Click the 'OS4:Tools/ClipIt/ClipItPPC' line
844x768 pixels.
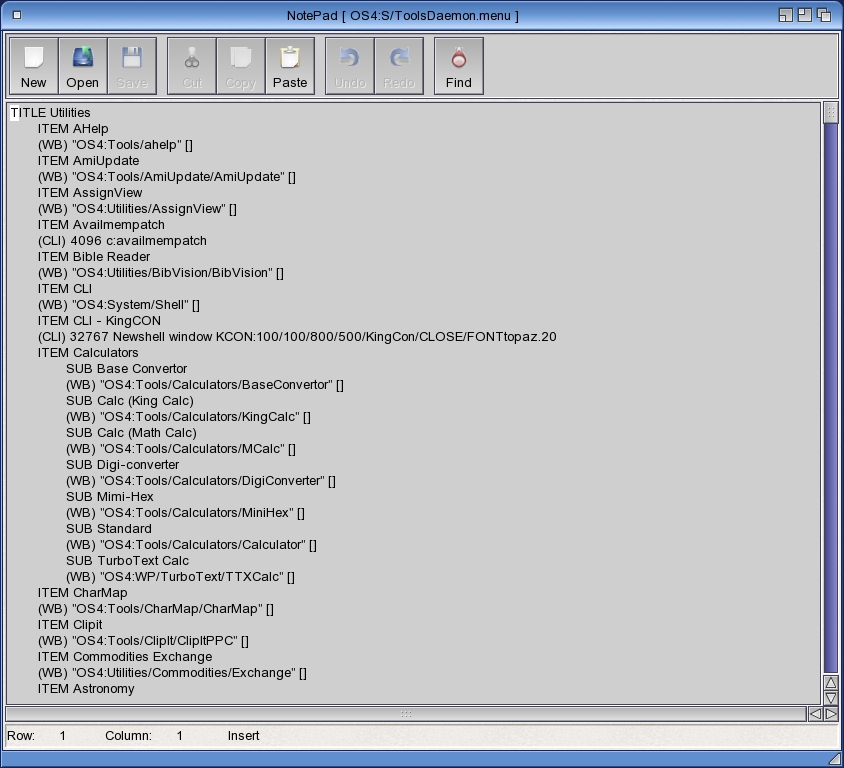tap(143, 641)
